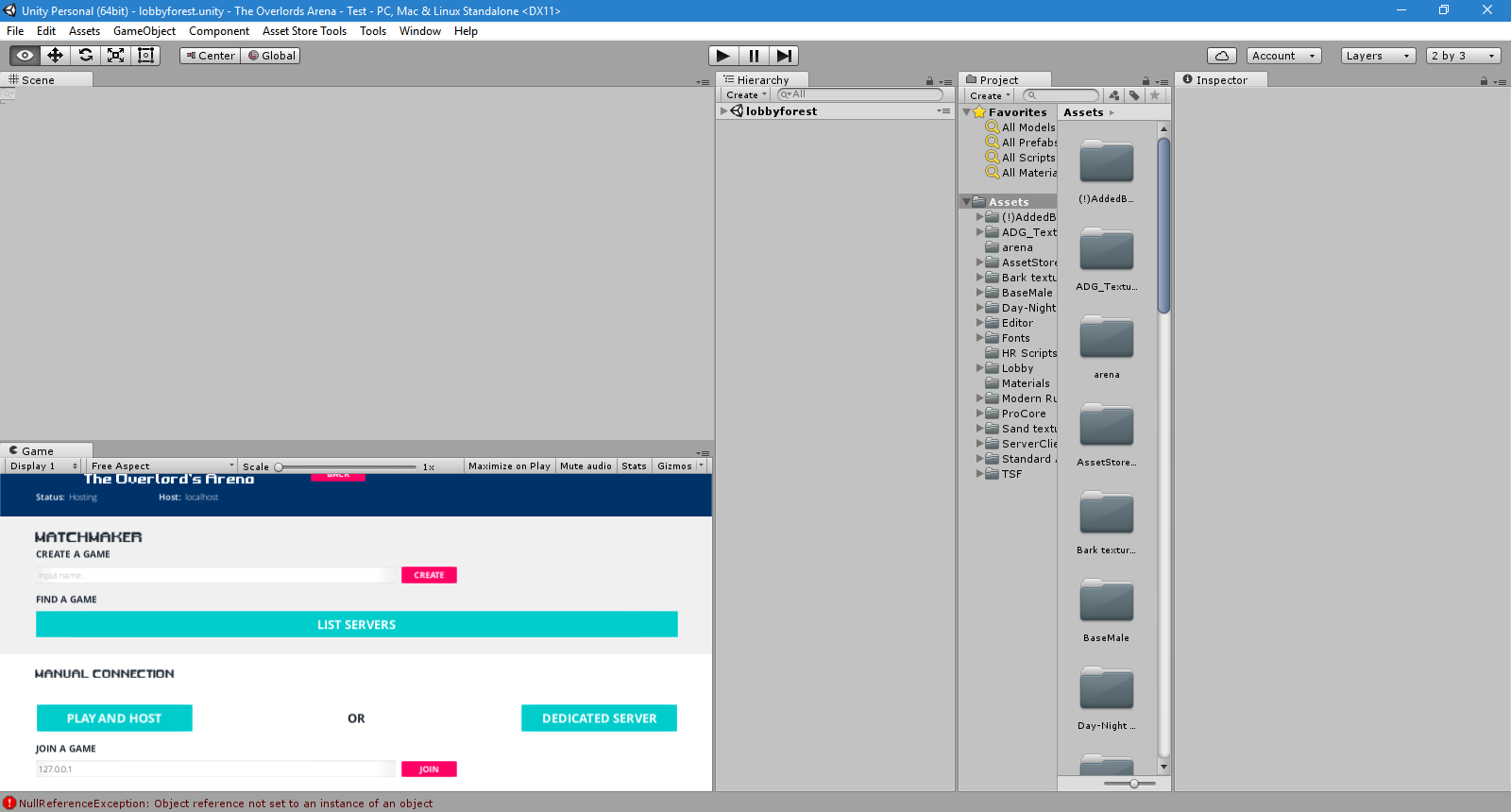Open Inspector panel options menu
Screen dimensions: 1511x812
coord(1500,82)
